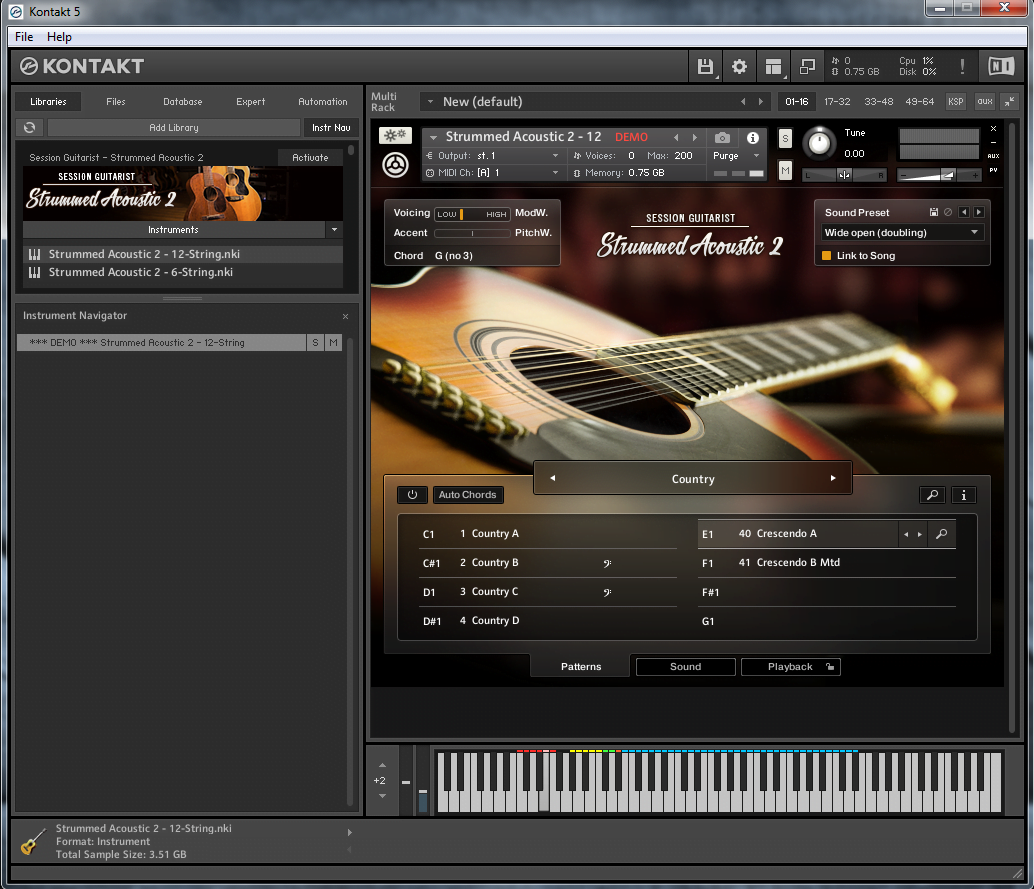Image resolution: width=1034 pixels, height=889 pixels.
Task: Take a snapshot with the camera icon
Action: point(722,138)
